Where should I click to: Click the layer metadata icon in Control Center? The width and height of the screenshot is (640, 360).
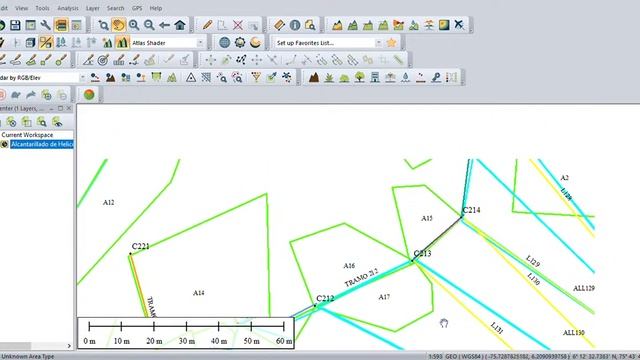[x=27, y=122]
